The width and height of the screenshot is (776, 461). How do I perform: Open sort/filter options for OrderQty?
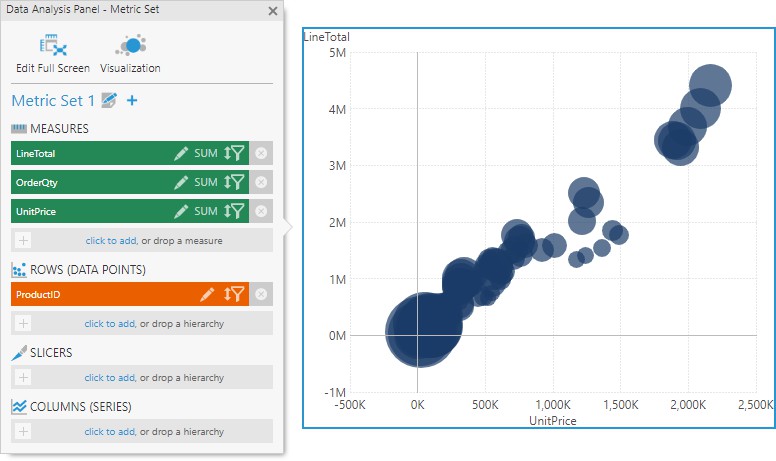[x=234, y=182]
